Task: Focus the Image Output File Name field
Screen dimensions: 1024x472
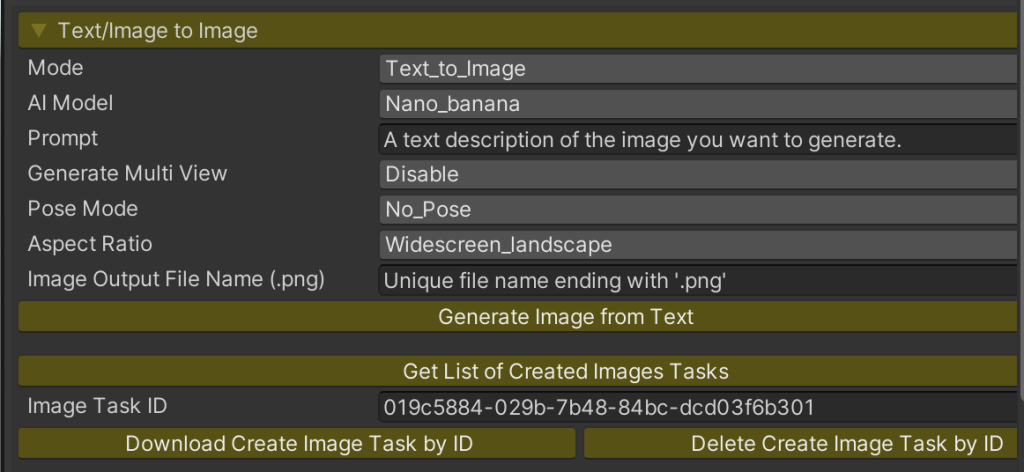Action: (698, 281)
